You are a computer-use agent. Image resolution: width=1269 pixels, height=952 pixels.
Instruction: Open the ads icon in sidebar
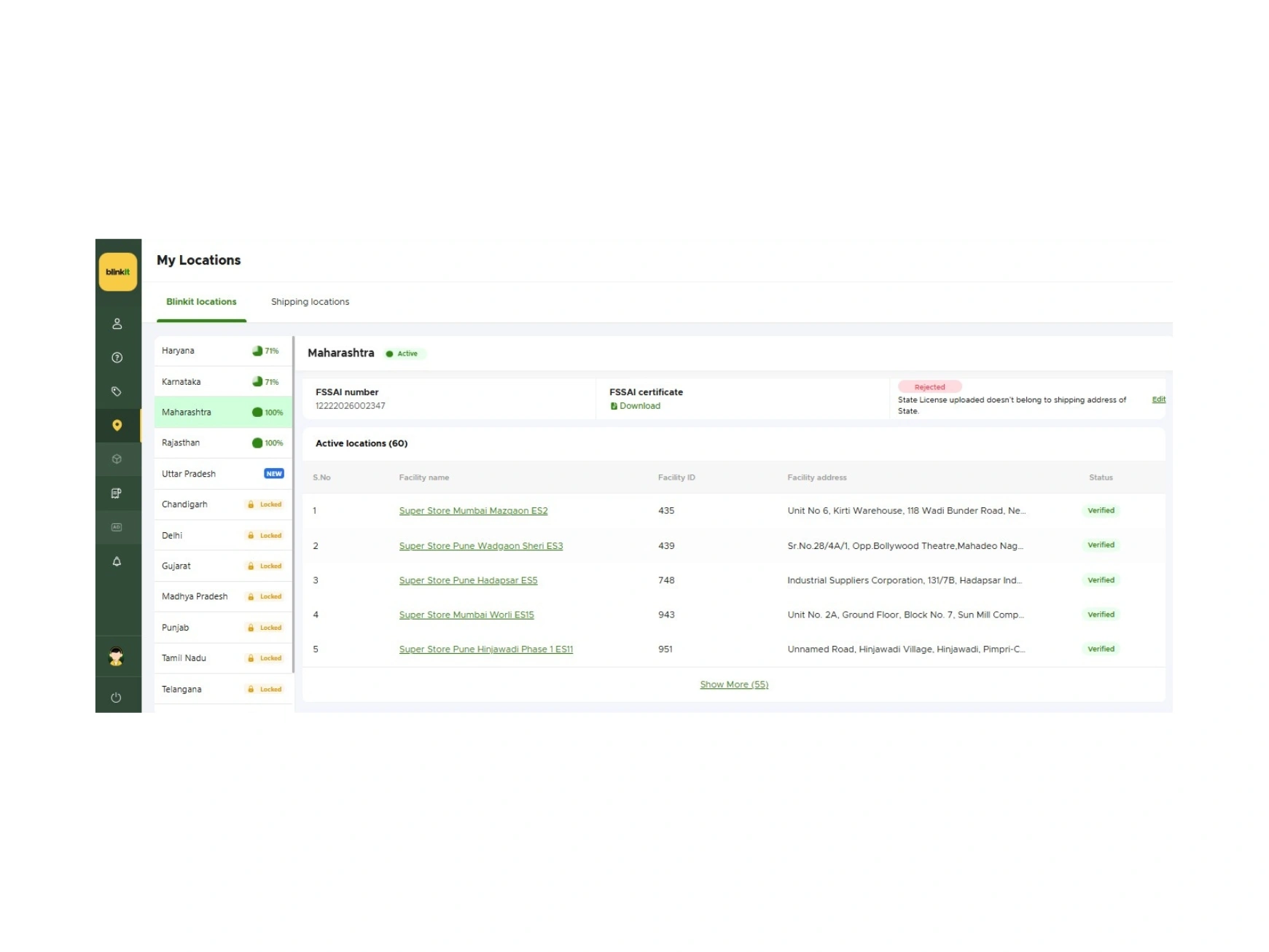pyautogui.click(x=117, y=527)
